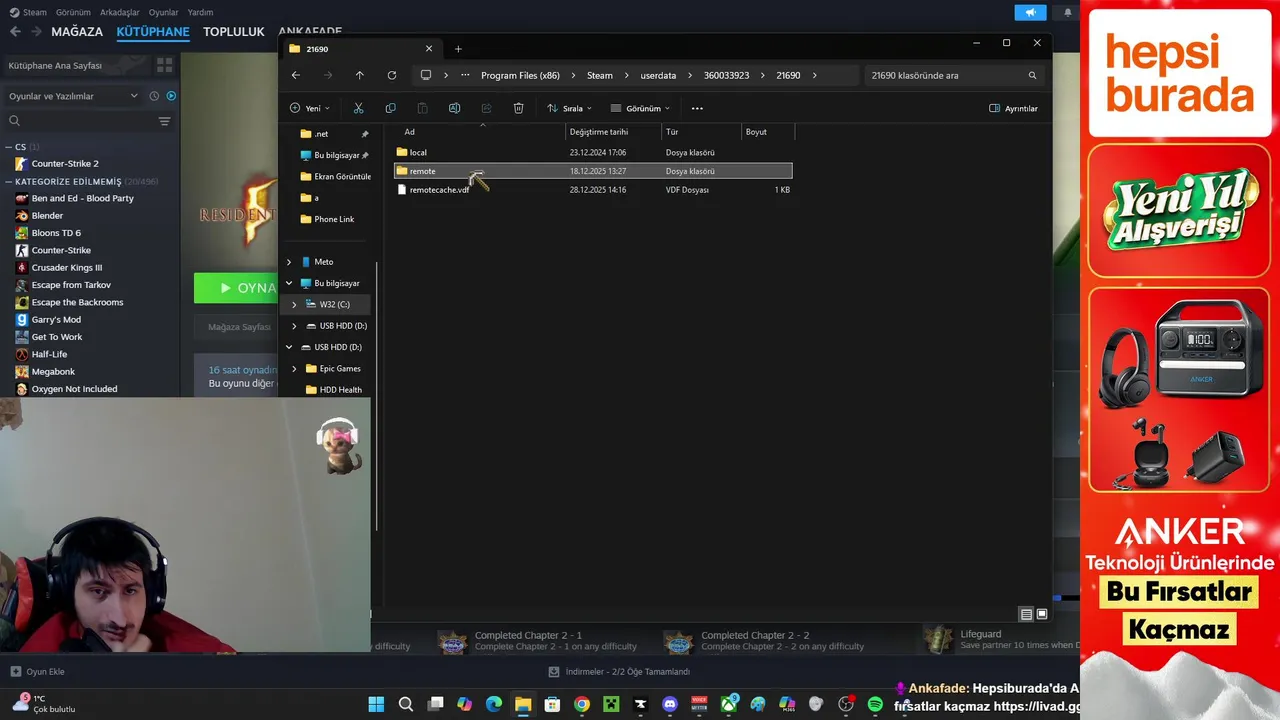Click the Cut scissors icon
The width and height of the screenshot is (1280, 720).
358,108
